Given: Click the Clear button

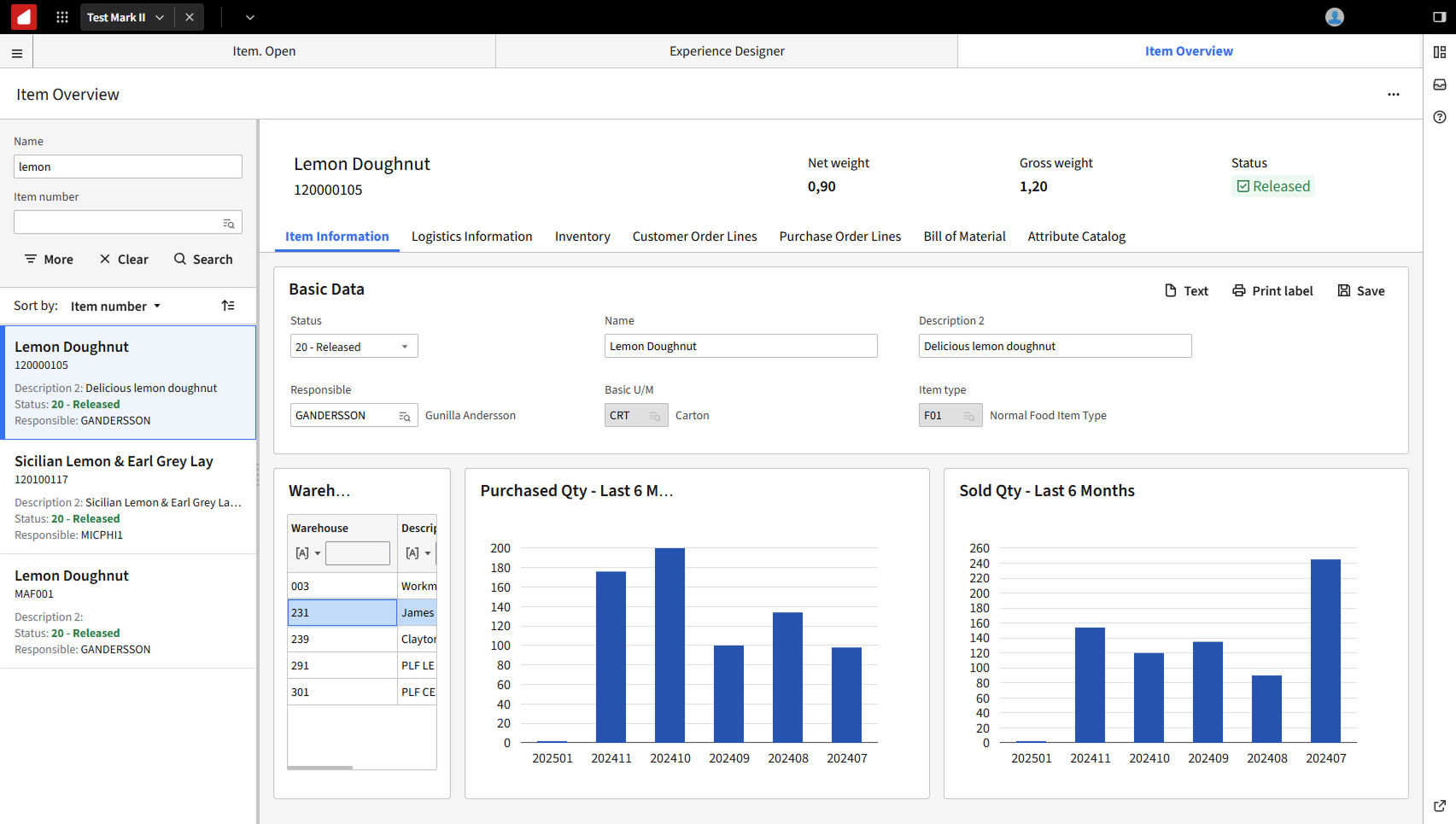Looking at the screenshot, I should [124, 260].
